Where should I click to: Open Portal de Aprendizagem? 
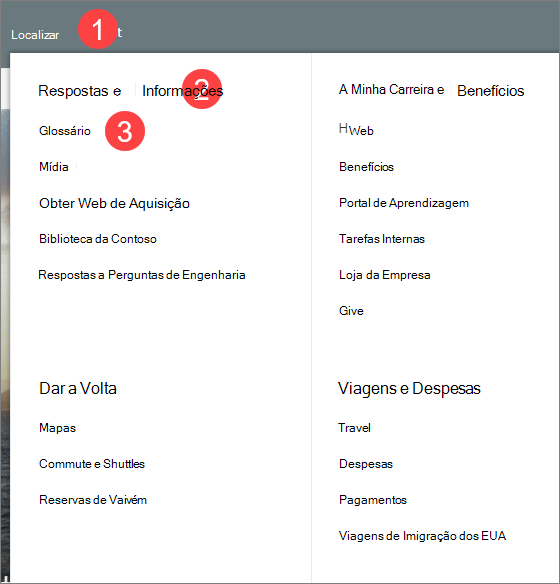click(404, 203)
